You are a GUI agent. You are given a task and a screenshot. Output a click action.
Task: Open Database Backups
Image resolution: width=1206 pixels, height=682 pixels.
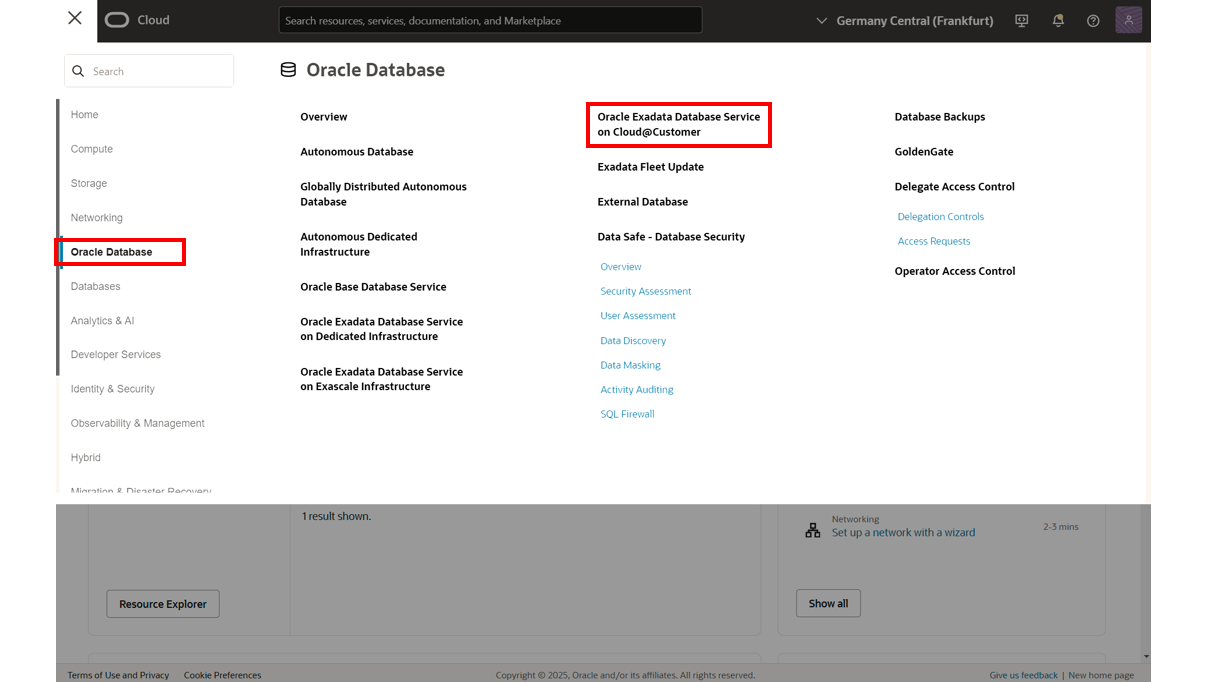pyautogui.click(x=940, y=117)
